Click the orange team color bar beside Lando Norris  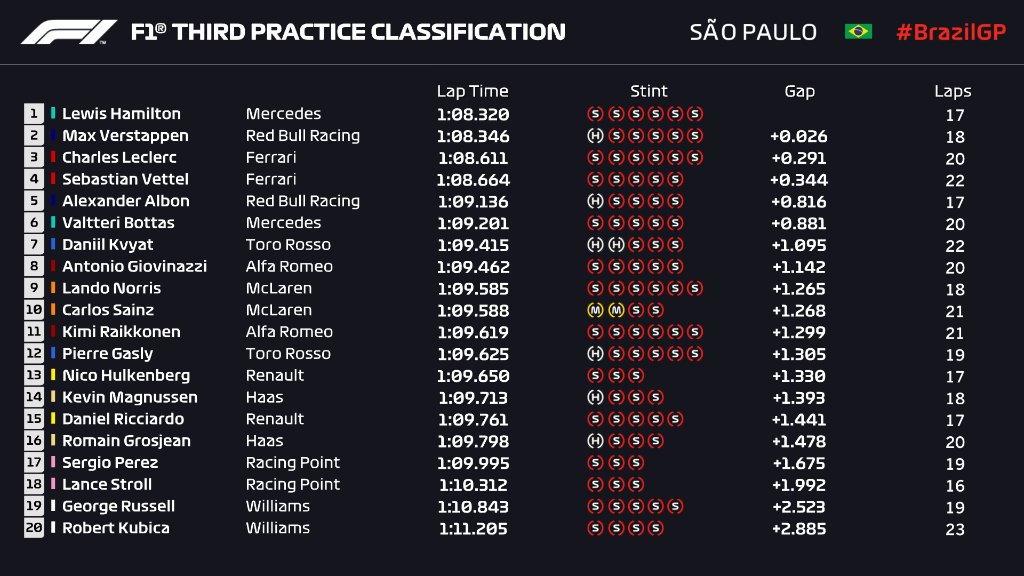coord(54,288)
